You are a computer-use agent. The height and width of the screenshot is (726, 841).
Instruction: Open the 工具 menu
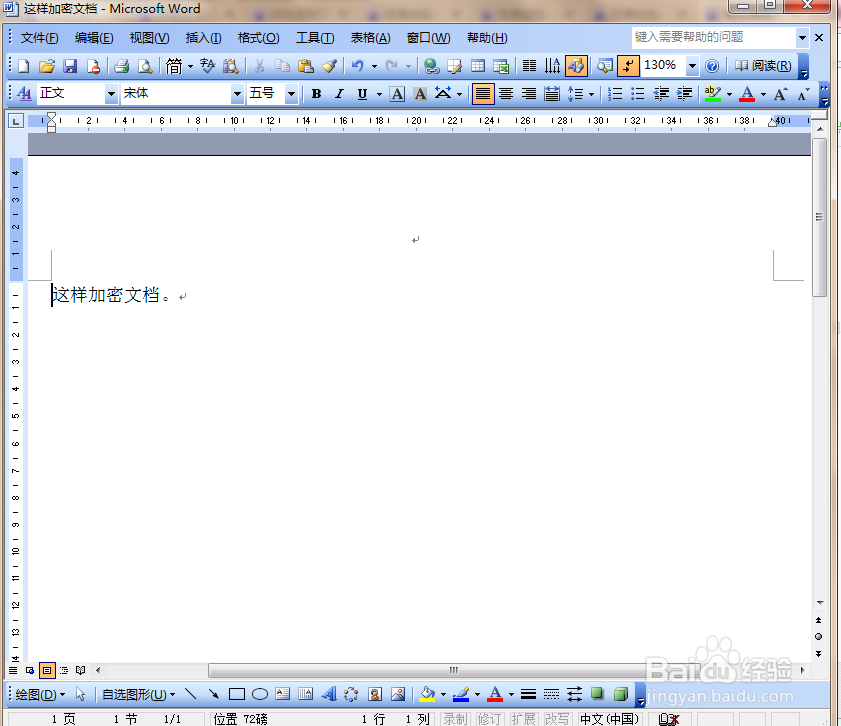(x=314, y=38)
